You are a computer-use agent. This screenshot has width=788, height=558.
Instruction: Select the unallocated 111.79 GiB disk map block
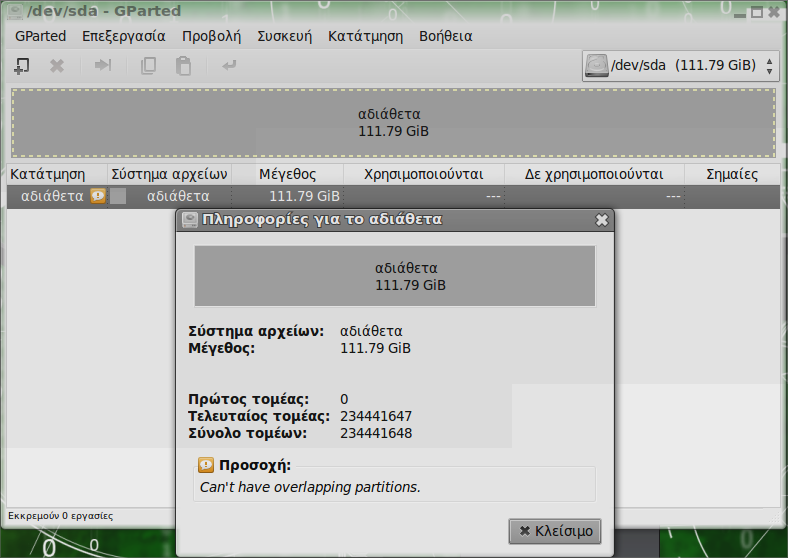click(x=393, y=122)
